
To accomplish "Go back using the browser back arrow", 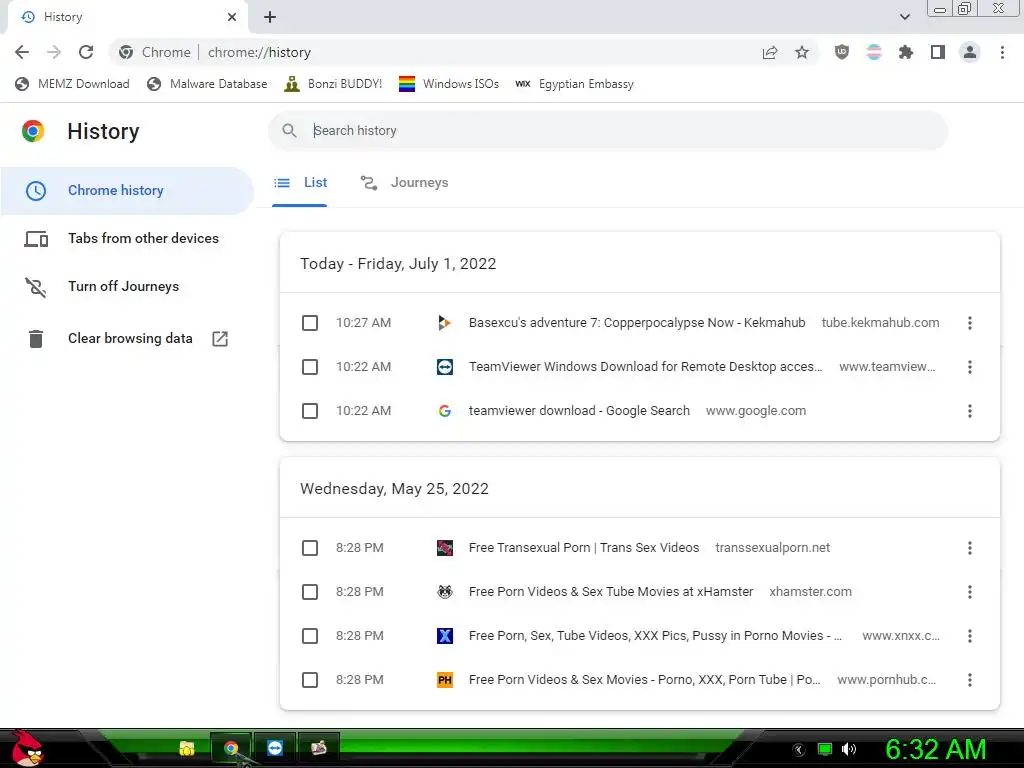I will pos(22,52).
